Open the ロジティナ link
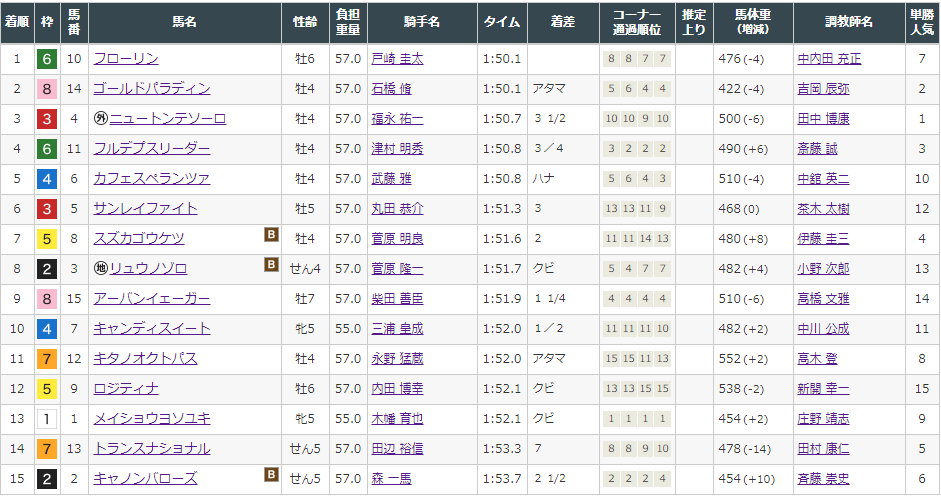941x496 pixels. [x=126, y=389]
